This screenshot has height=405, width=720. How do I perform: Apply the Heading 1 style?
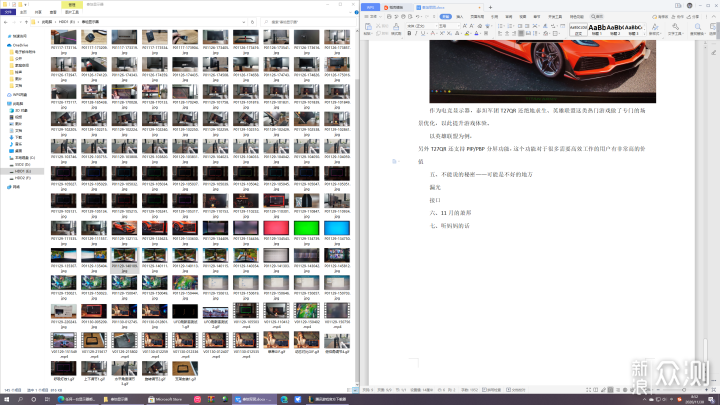[596, 29]
